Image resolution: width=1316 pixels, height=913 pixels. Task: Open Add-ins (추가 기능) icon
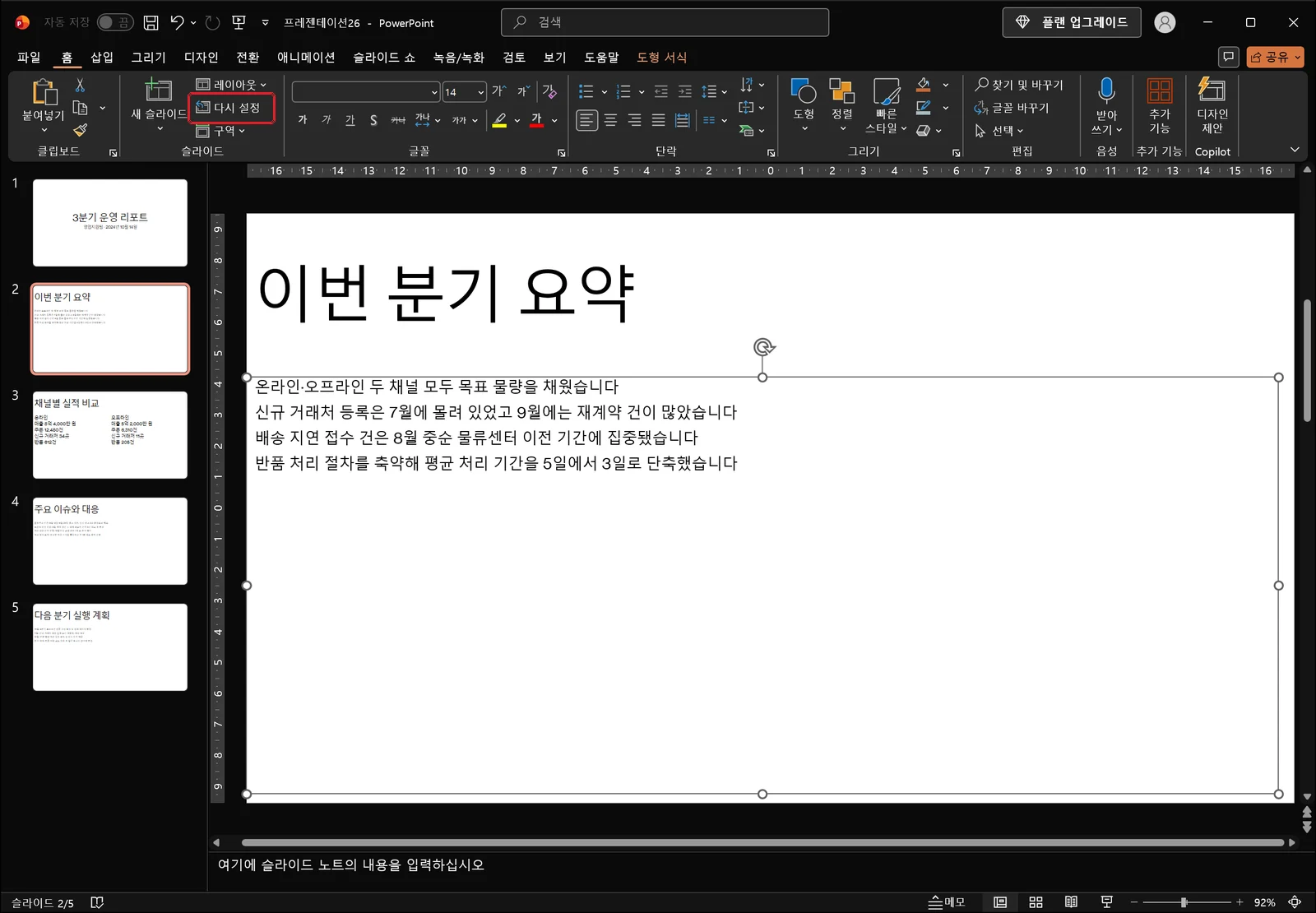click(x=1160, y=90)
